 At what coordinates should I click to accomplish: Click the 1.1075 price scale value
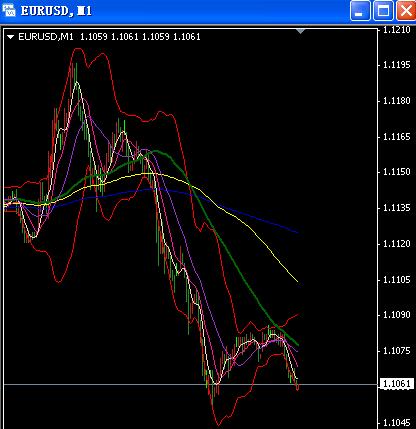pyautogui.click(x=396, y=351)
